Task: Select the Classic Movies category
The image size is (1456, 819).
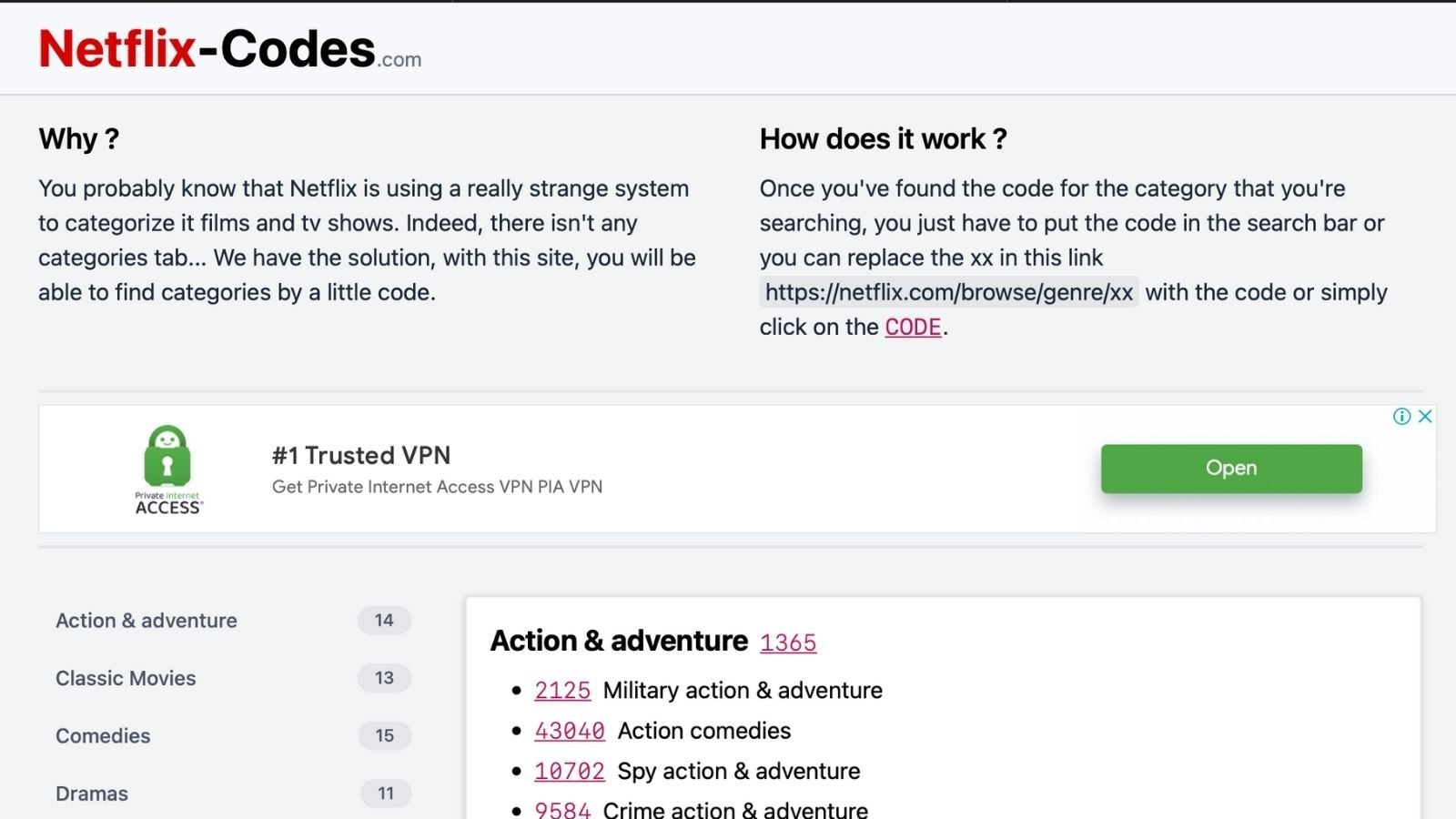Action: tap(126, 678)
